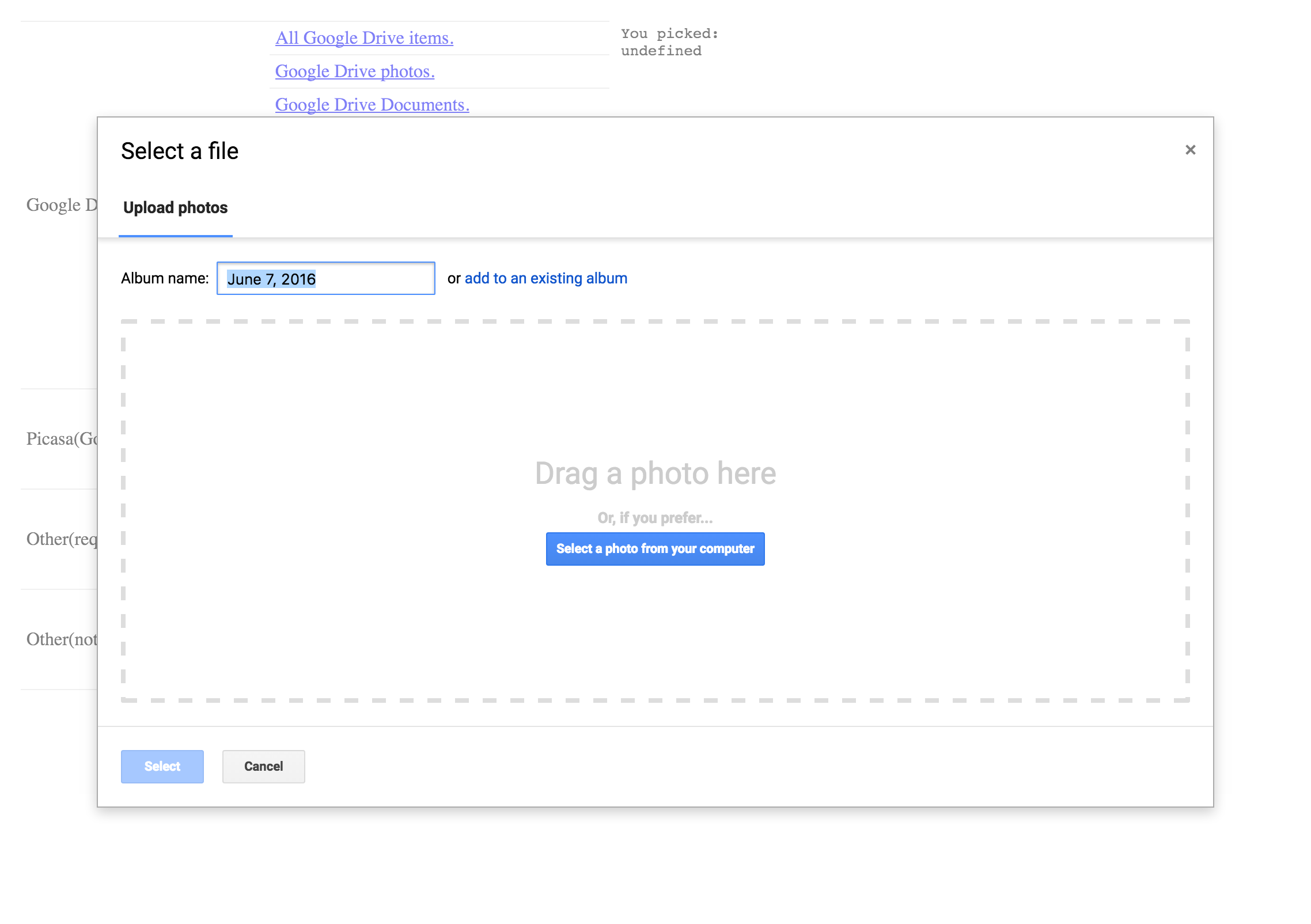Screen dimensions: 1311x924
Task: Open All Google Drive items
Action: [x=364, y=37]
